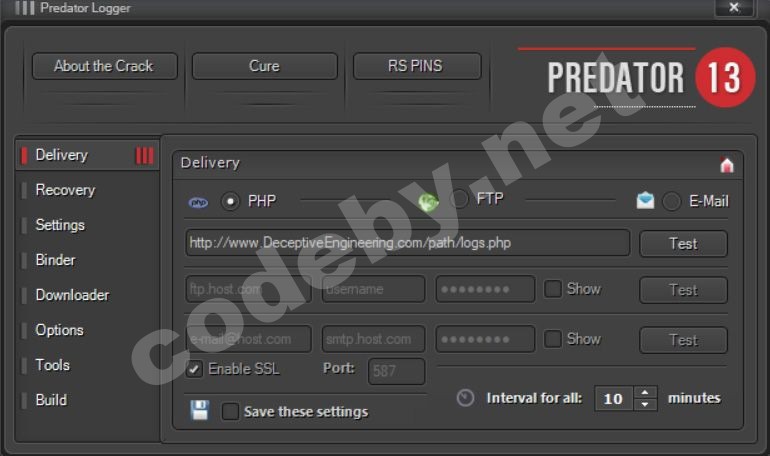The image size is (770, 456).
Task: Decrease interval minutes with down arrow
Action: pyautogui.click(x=645, y=404)
